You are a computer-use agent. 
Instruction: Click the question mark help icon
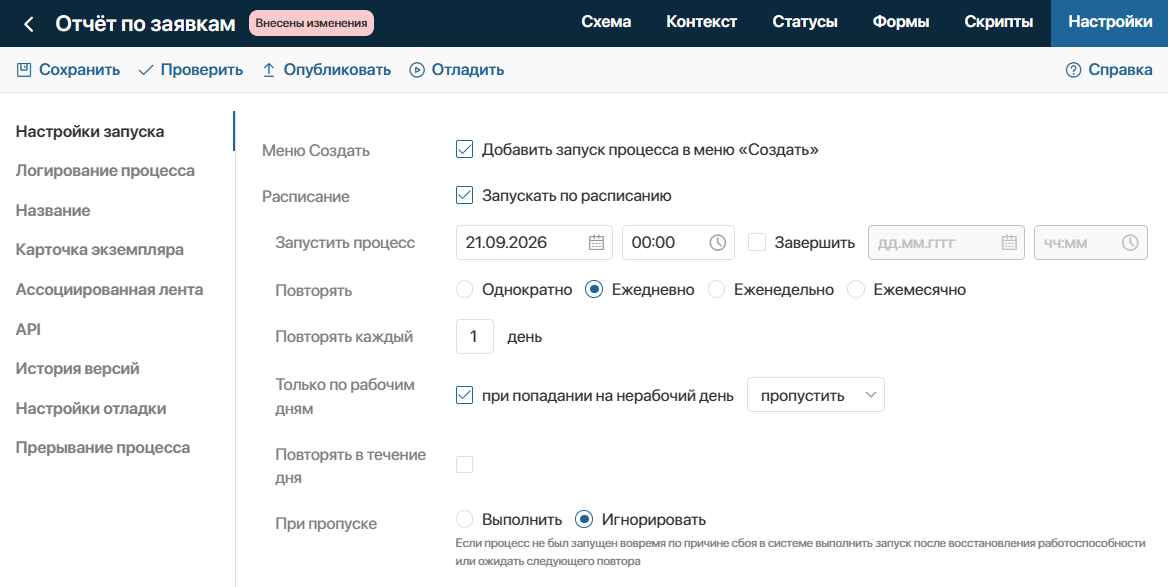click(1073, 70)
